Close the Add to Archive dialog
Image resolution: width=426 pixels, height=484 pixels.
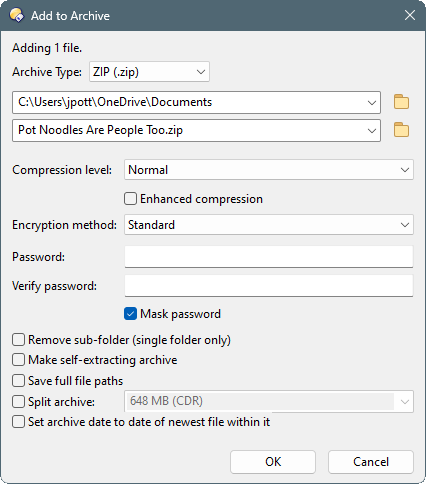tap(410, 15)
